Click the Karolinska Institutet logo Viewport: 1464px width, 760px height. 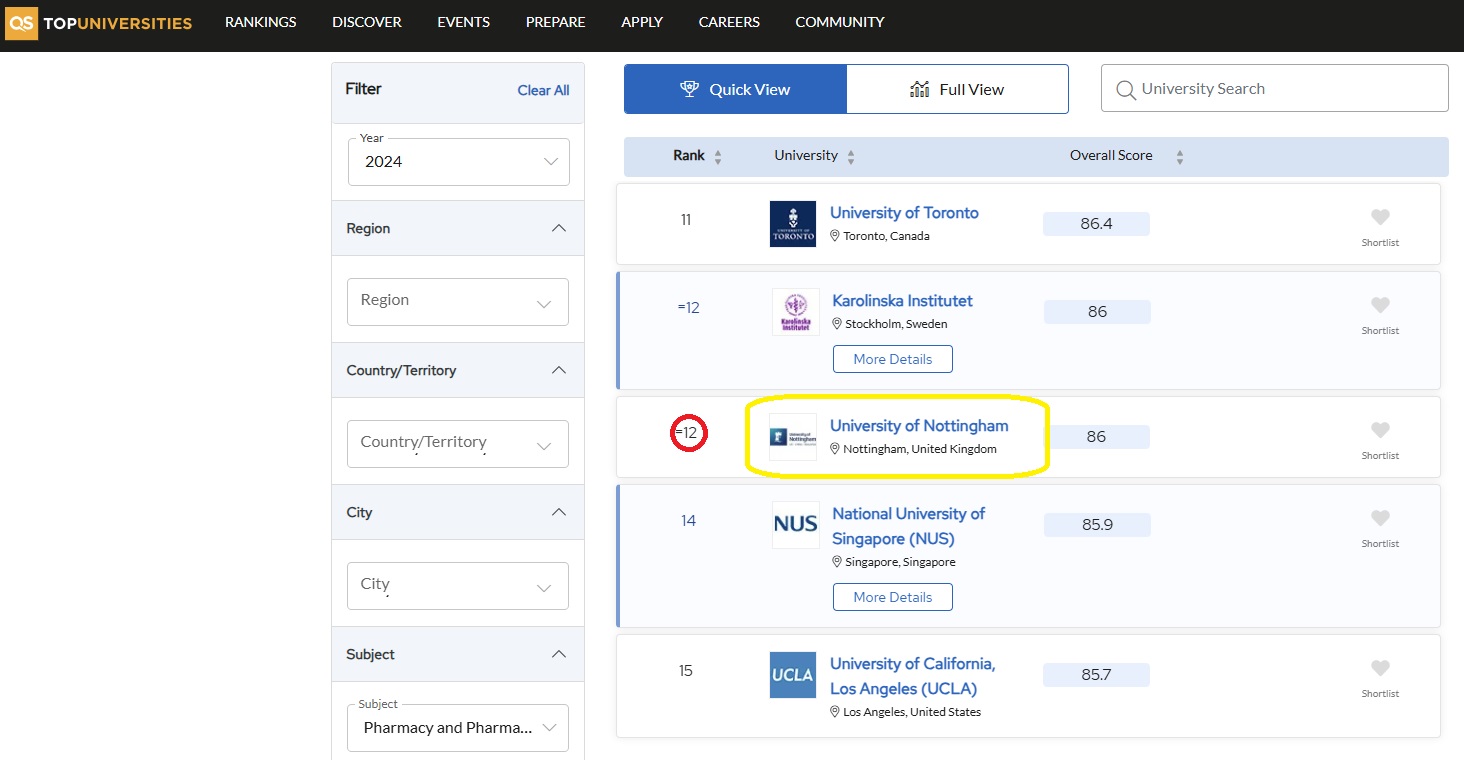pyautogui.click(x=795, y=312)
